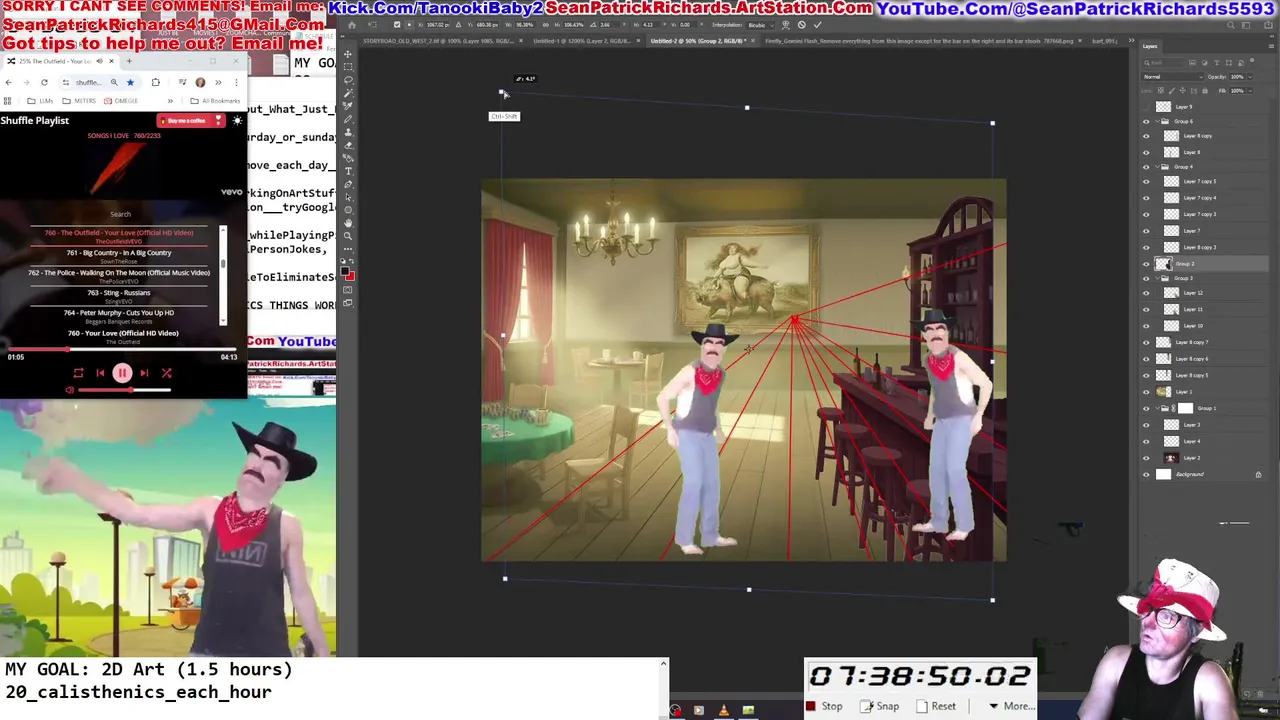Hide Layer 12 with eye icon
Image resolution: width=1280 pixels, height=720 pixels.
(x=1146, y=293)
